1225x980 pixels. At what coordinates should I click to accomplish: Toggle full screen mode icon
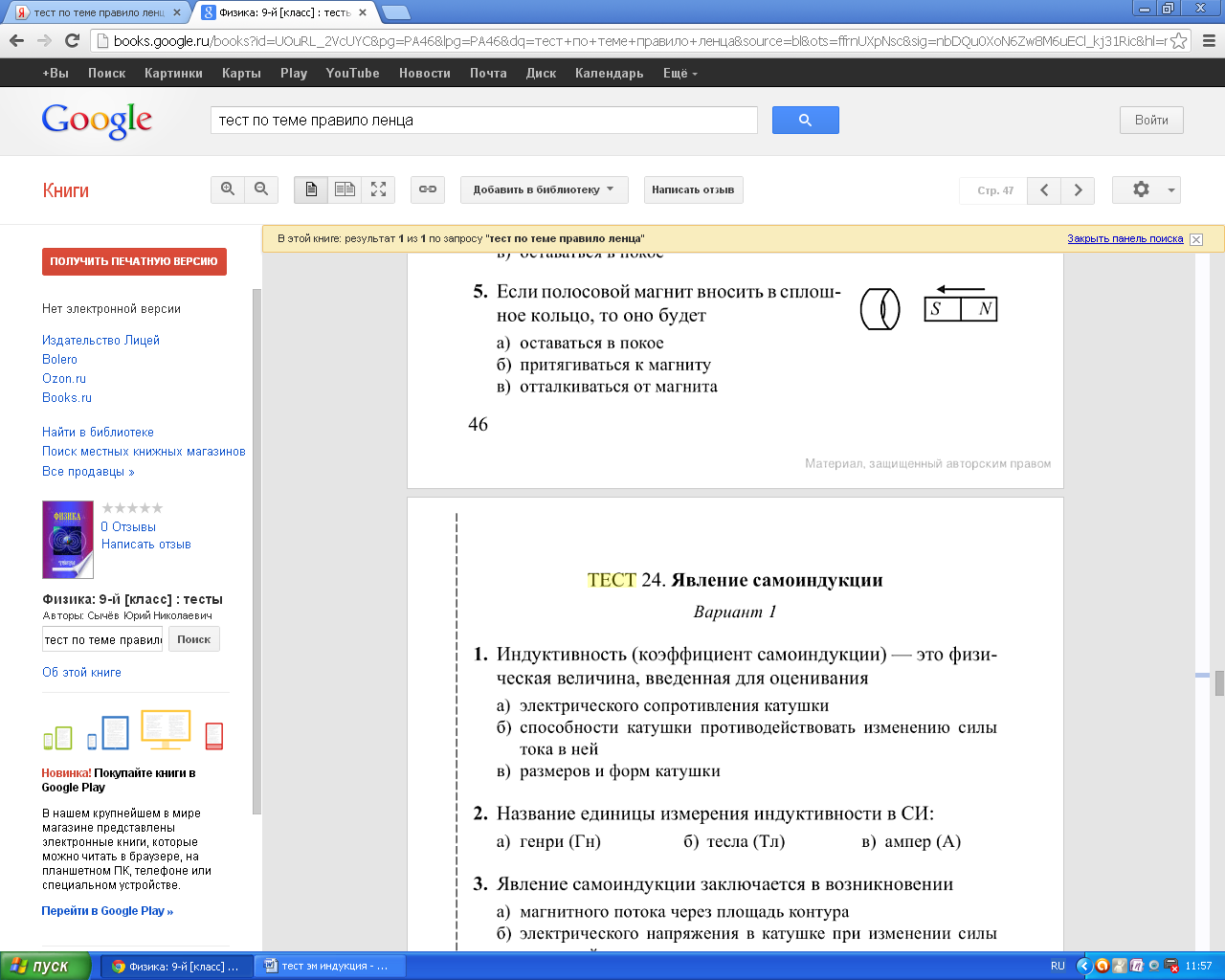click(x=379, y=189)
